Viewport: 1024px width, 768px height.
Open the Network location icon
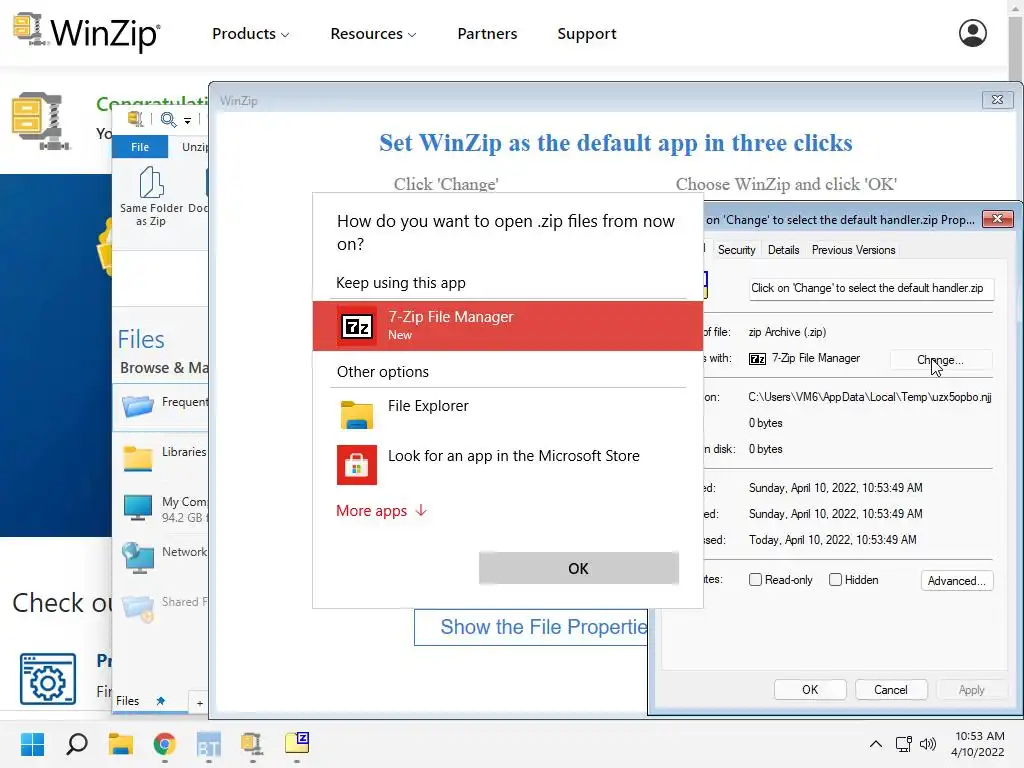pyautogui.click(x=138, y=558)
